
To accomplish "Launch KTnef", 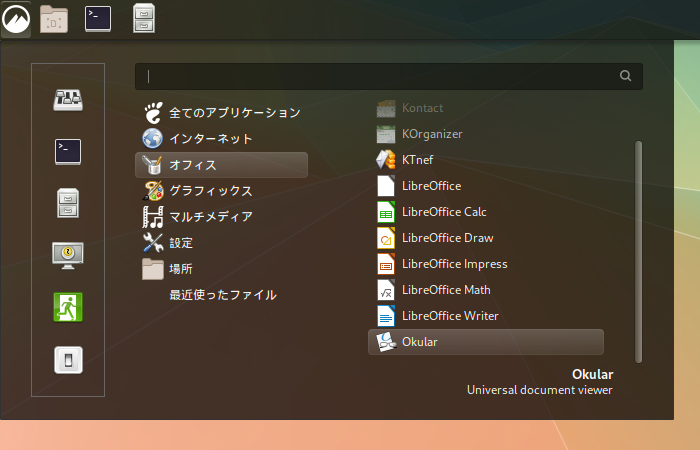I will 486,160.
